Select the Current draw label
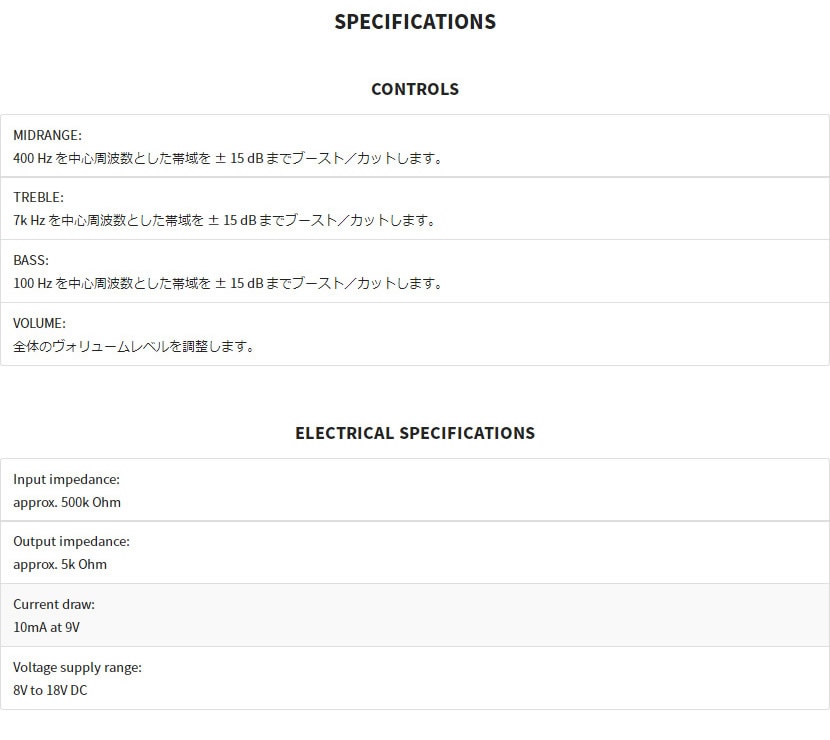 54,605
